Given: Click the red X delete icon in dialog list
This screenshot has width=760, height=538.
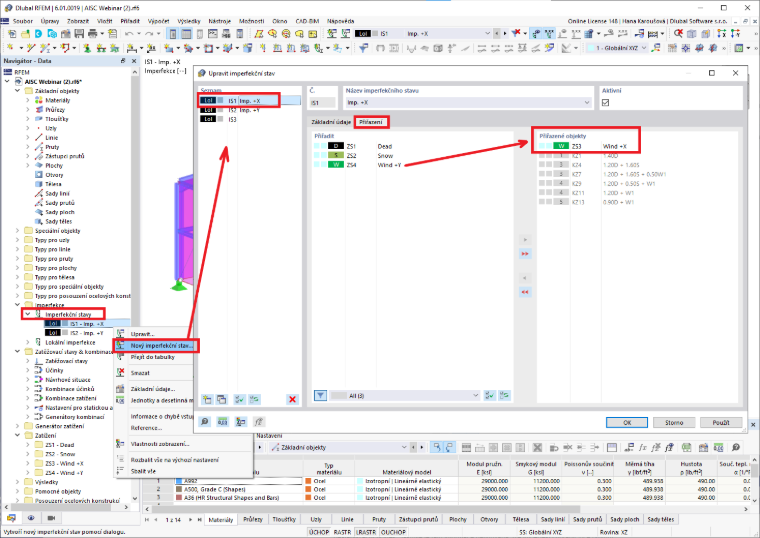Looking at the screenshot, I should pyautogui.click(x=292, y=399).
